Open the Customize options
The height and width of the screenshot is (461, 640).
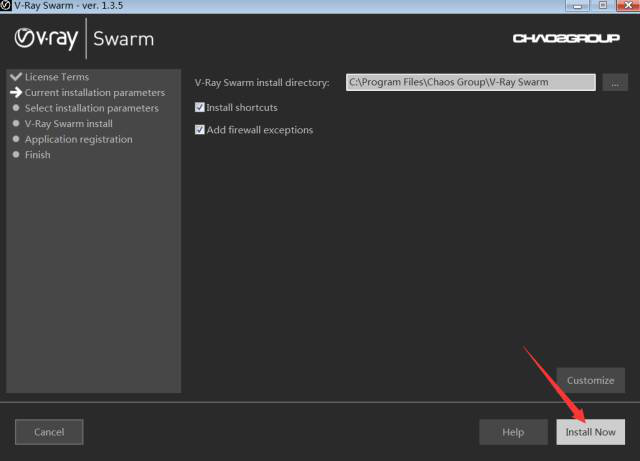coord(591,380)
